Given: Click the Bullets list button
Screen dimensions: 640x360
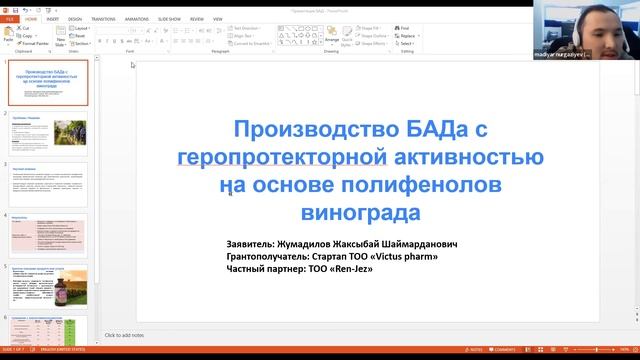Looking at the screenshot, I should [x=176, y=31].
